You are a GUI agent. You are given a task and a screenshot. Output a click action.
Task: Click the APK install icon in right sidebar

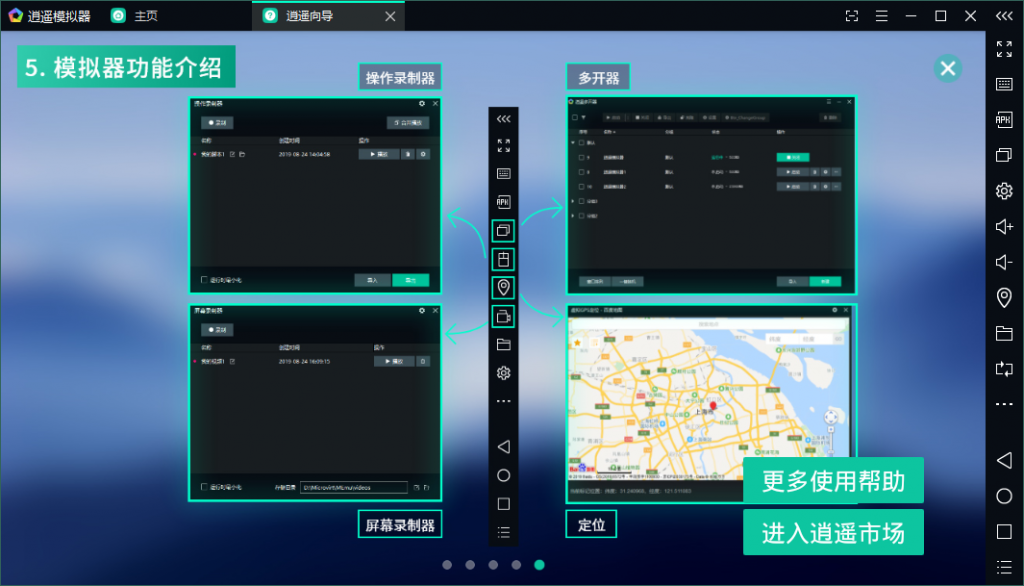pyautogui.click(x=1004, y=120)
